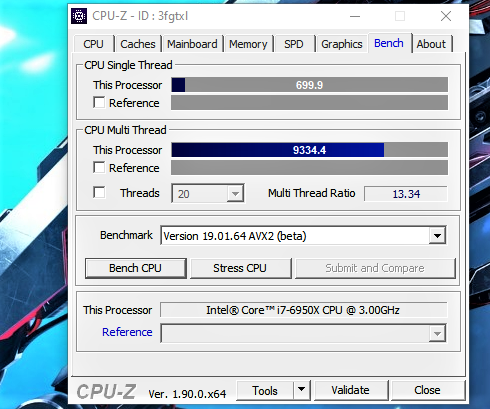Switch to the Graphics tab

(342, 44)
